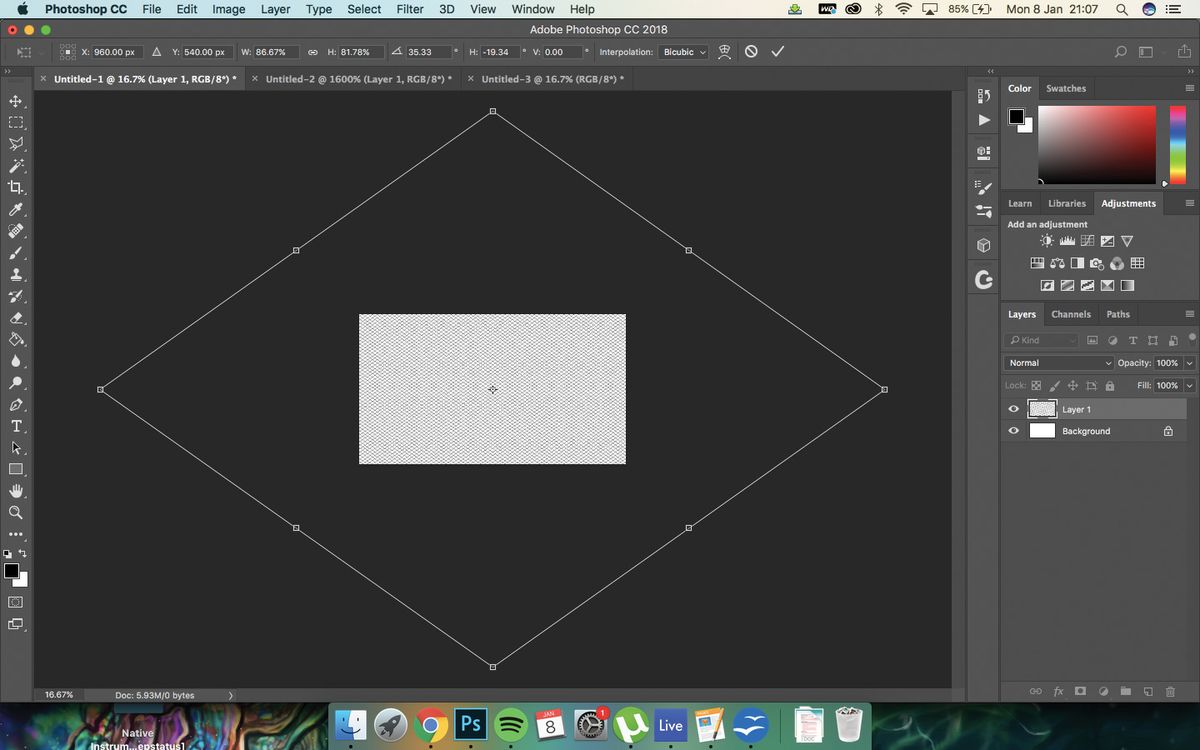Image resolution: width=1200 pixels, height=750 pixels.
Task: Select the Eraser tool
Action: (x=14, y=318)
